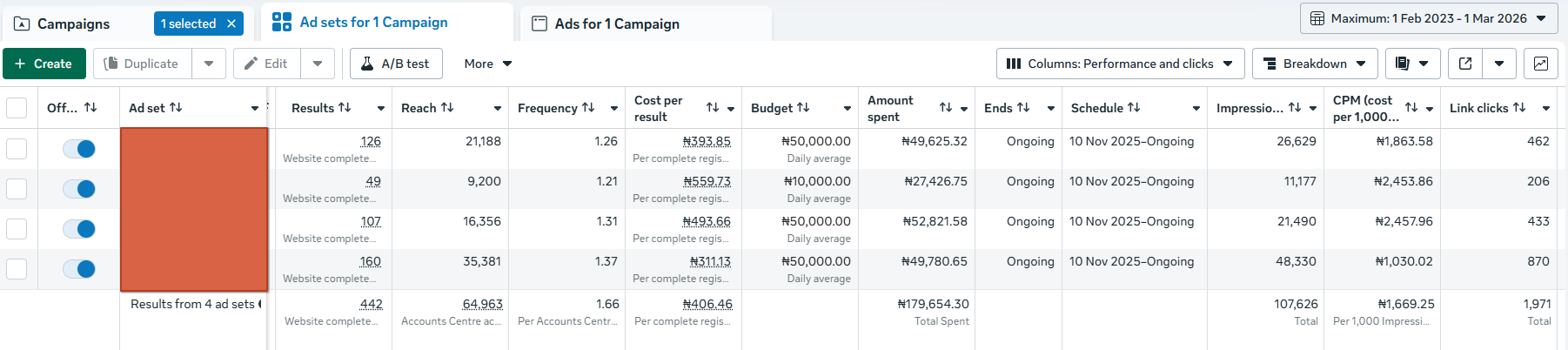
Task: Select all ad sets with header checkbox
Action: [17, 108]
